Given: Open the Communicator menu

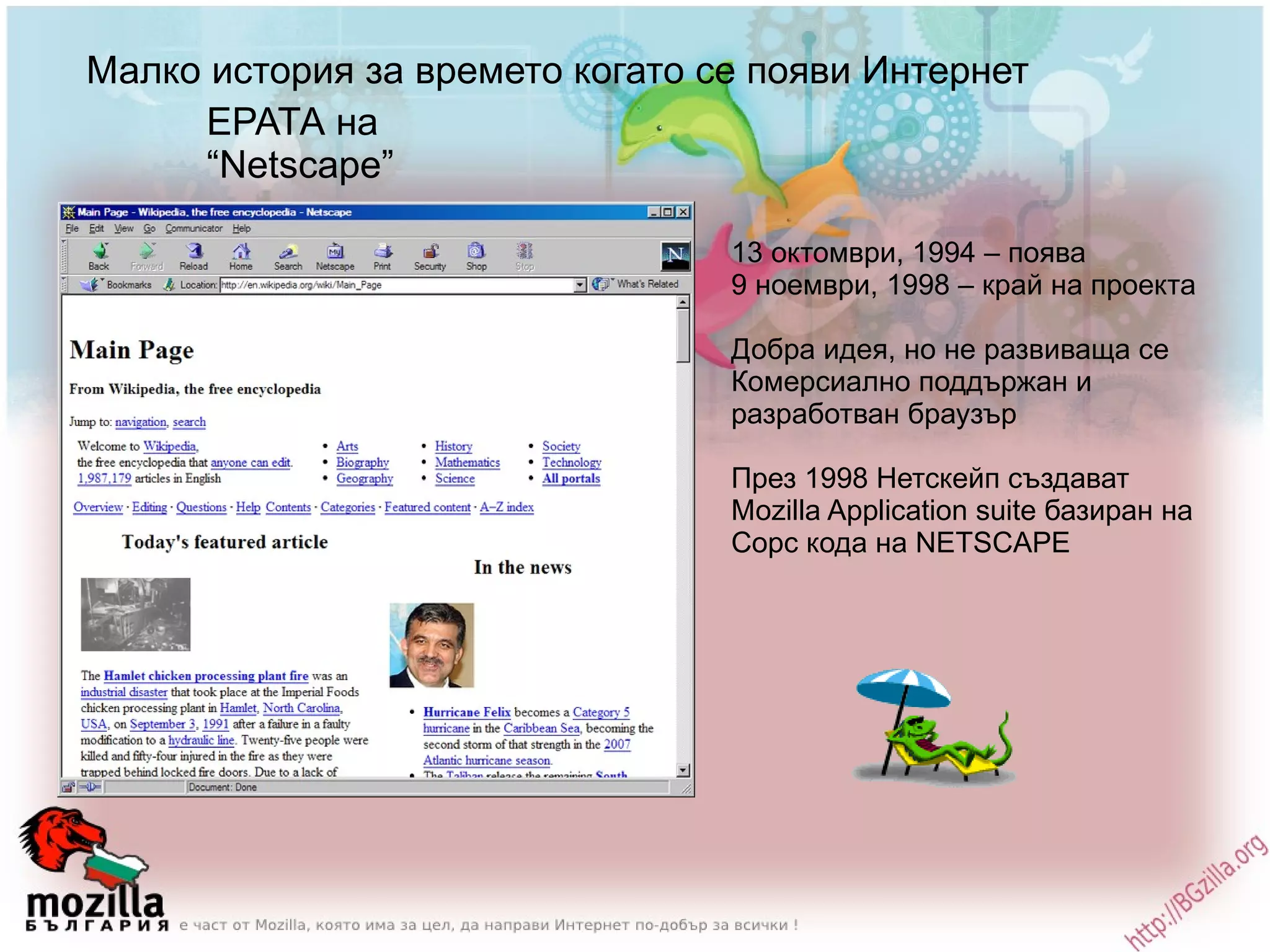Looking at the screenshot, I should 193,228.
